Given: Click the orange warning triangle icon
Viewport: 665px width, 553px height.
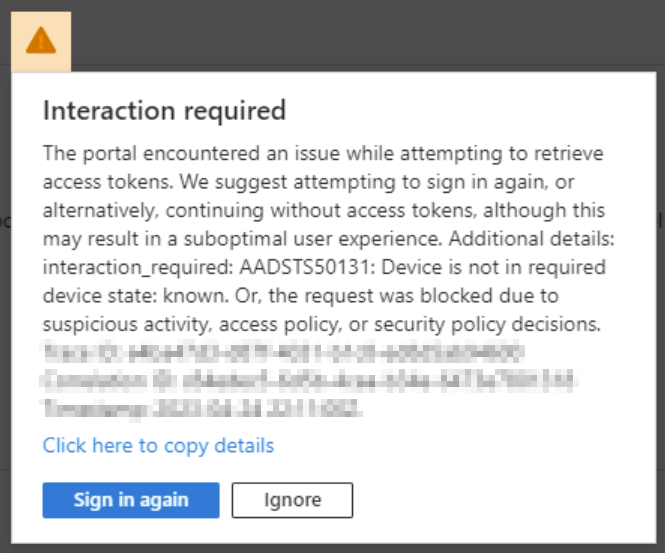Looking at the screenshot, I should tap(41, 41).
